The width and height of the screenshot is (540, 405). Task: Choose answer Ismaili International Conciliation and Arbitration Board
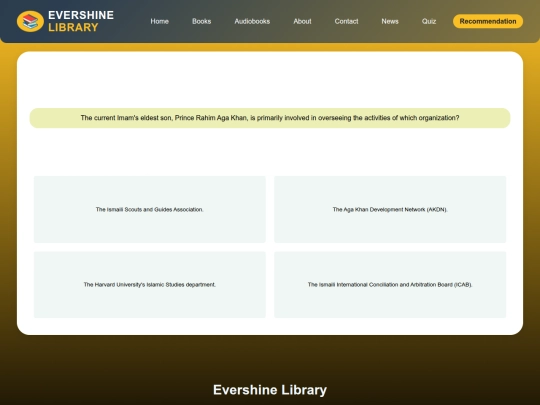coord(390,285)
